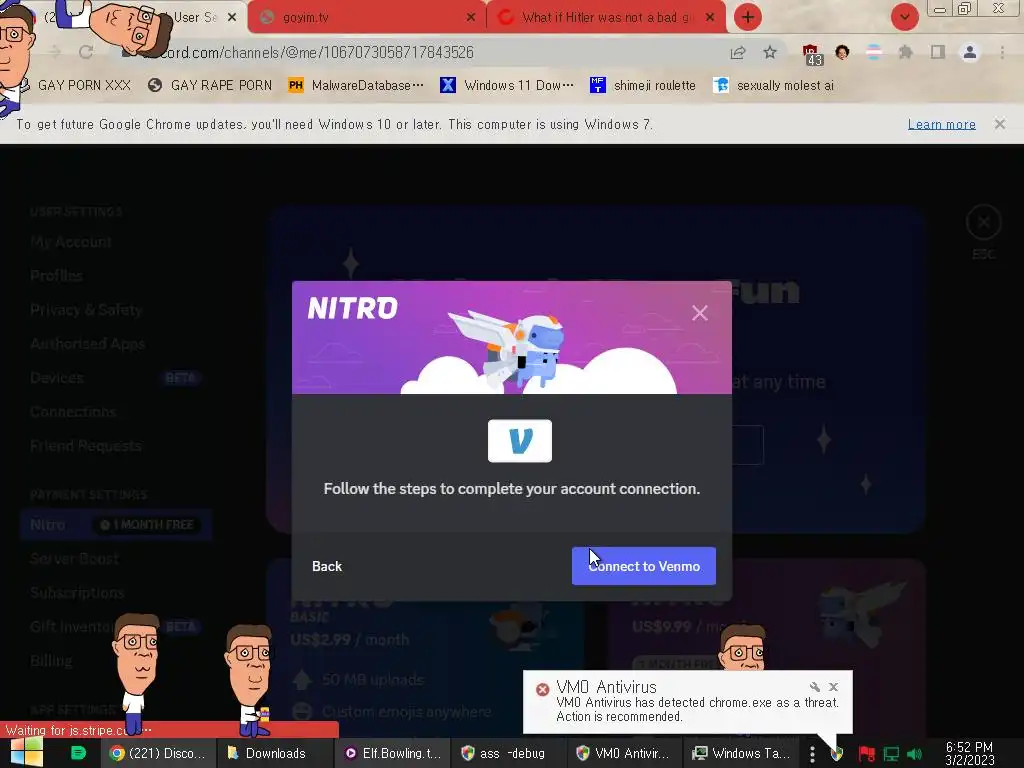Open Subscriptions settings

77,593
